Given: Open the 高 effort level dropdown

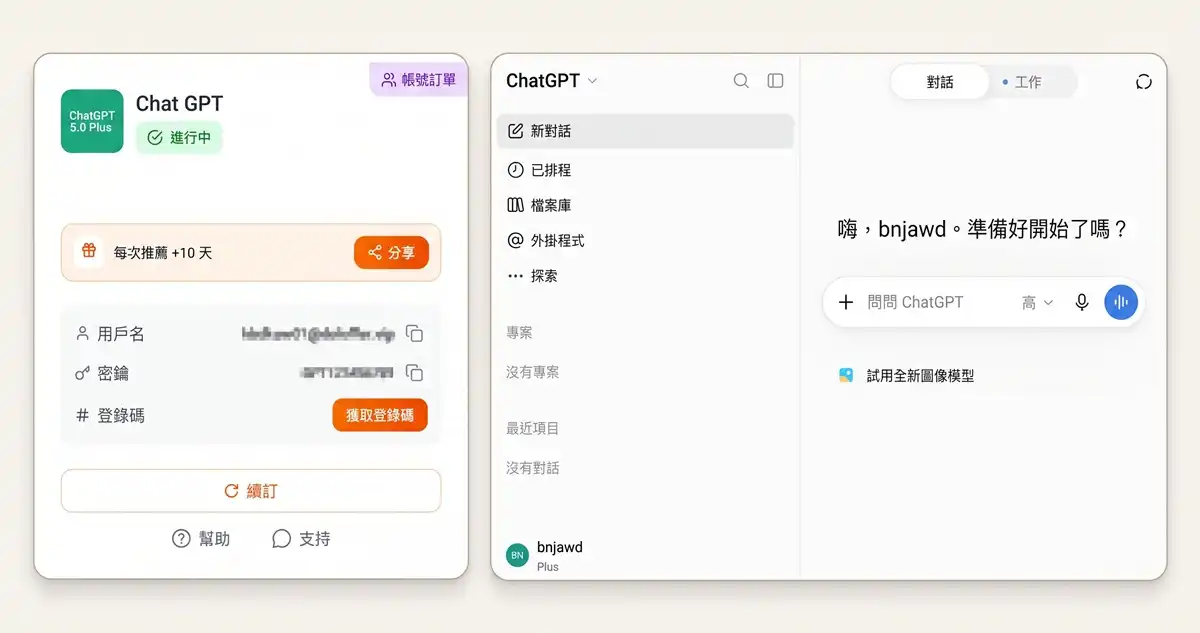Looking at the screenshot, I should 1037,302.
